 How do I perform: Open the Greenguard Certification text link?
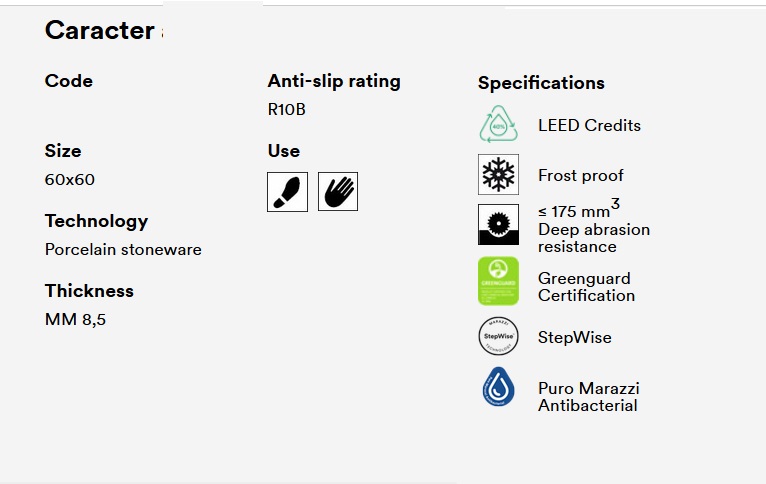pyautogui.click(x=586, y=287)
